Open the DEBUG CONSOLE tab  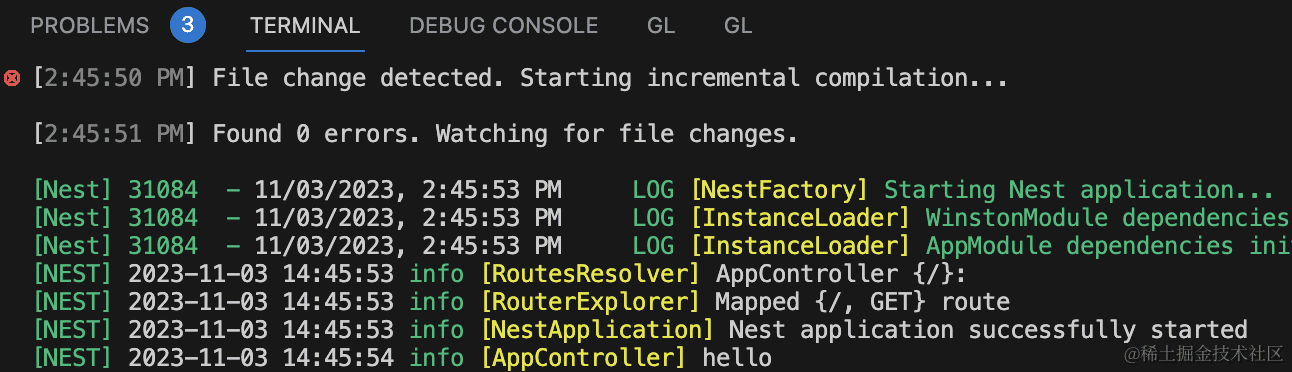click(x=503, y=26)
